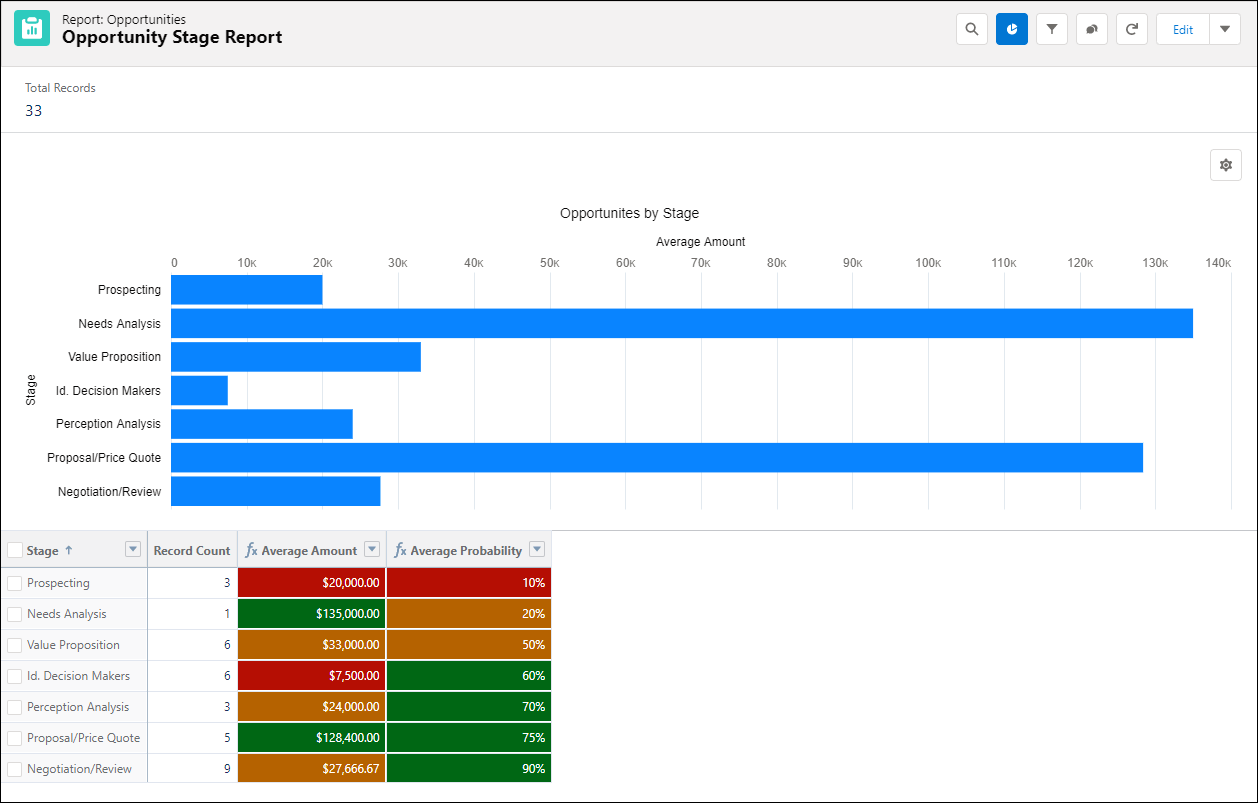The image size is (1258, 803).
Task: Open the report search tool
Action: point(971,29)
